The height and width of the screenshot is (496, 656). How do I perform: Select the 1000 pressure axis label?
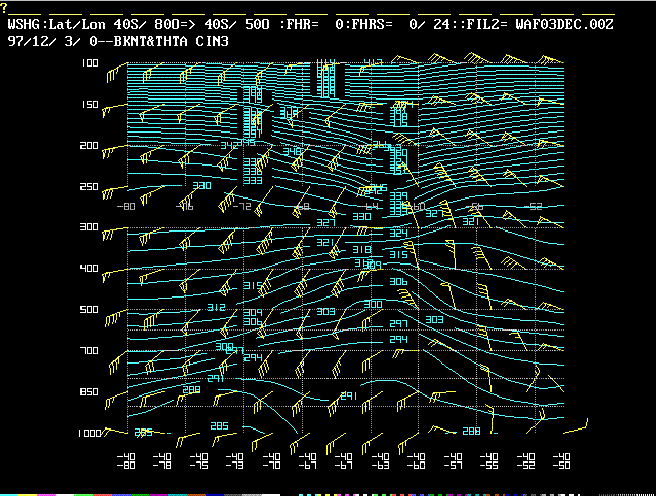89,434
